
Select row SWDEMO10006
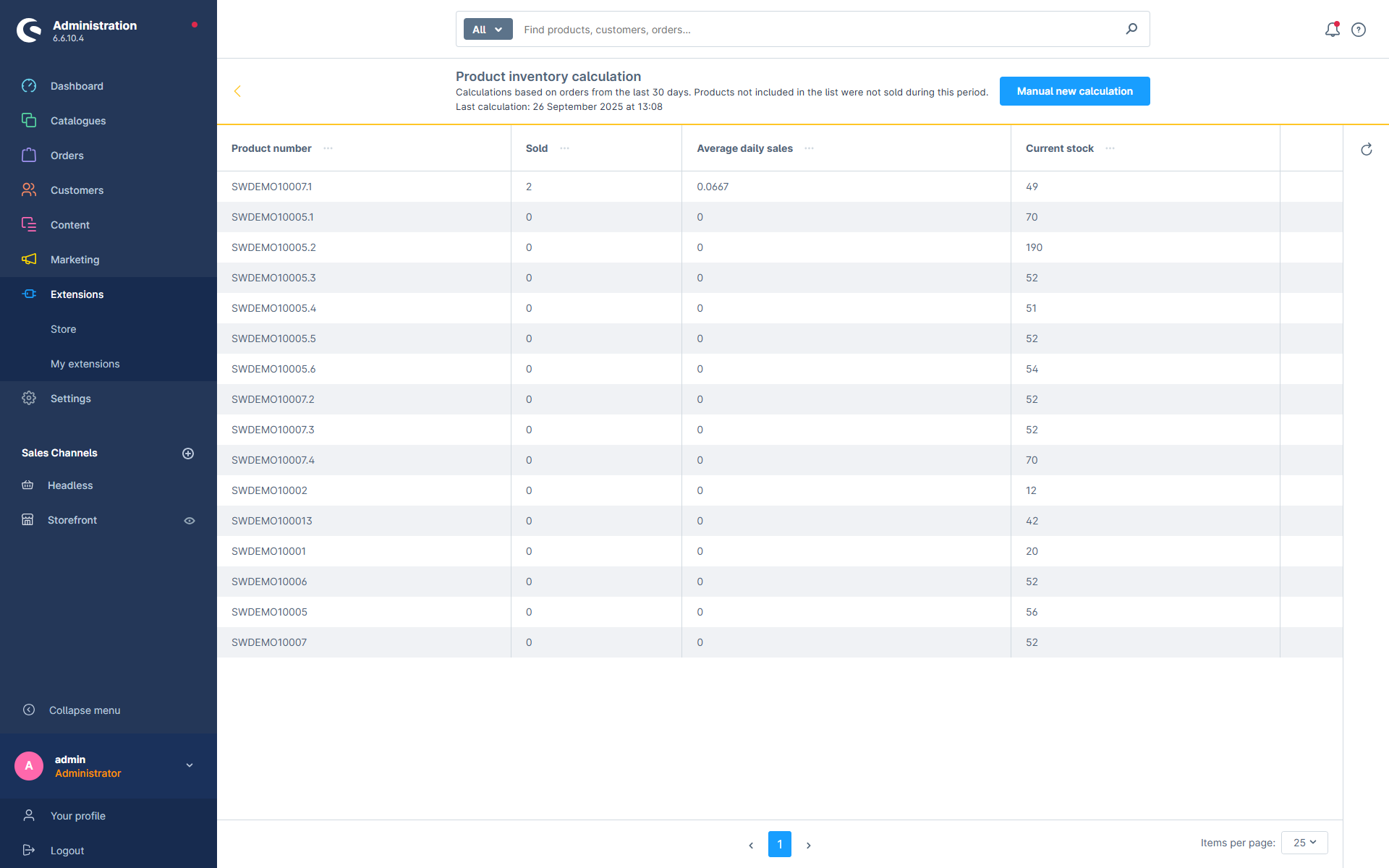coord(780,582)
